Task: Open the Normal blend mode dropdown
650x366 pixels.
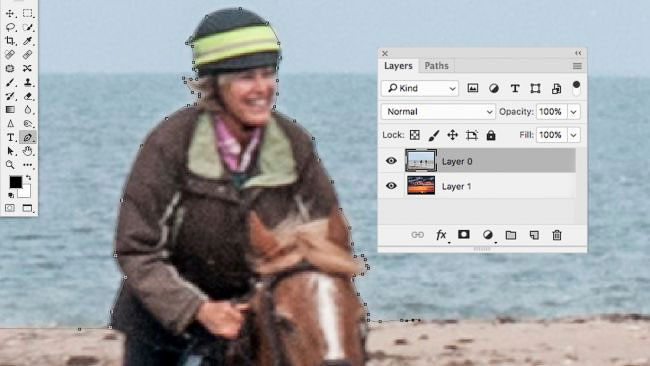Action: (x=438, y=112)
